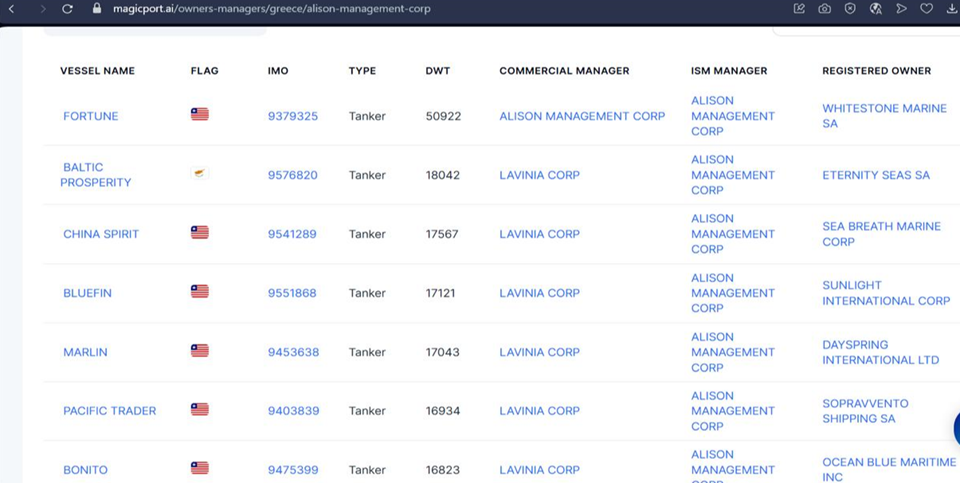The height and width of the screenshot is (483, 960).
Task: Open the edit note icon in the address bar
Action: [799, 9]
